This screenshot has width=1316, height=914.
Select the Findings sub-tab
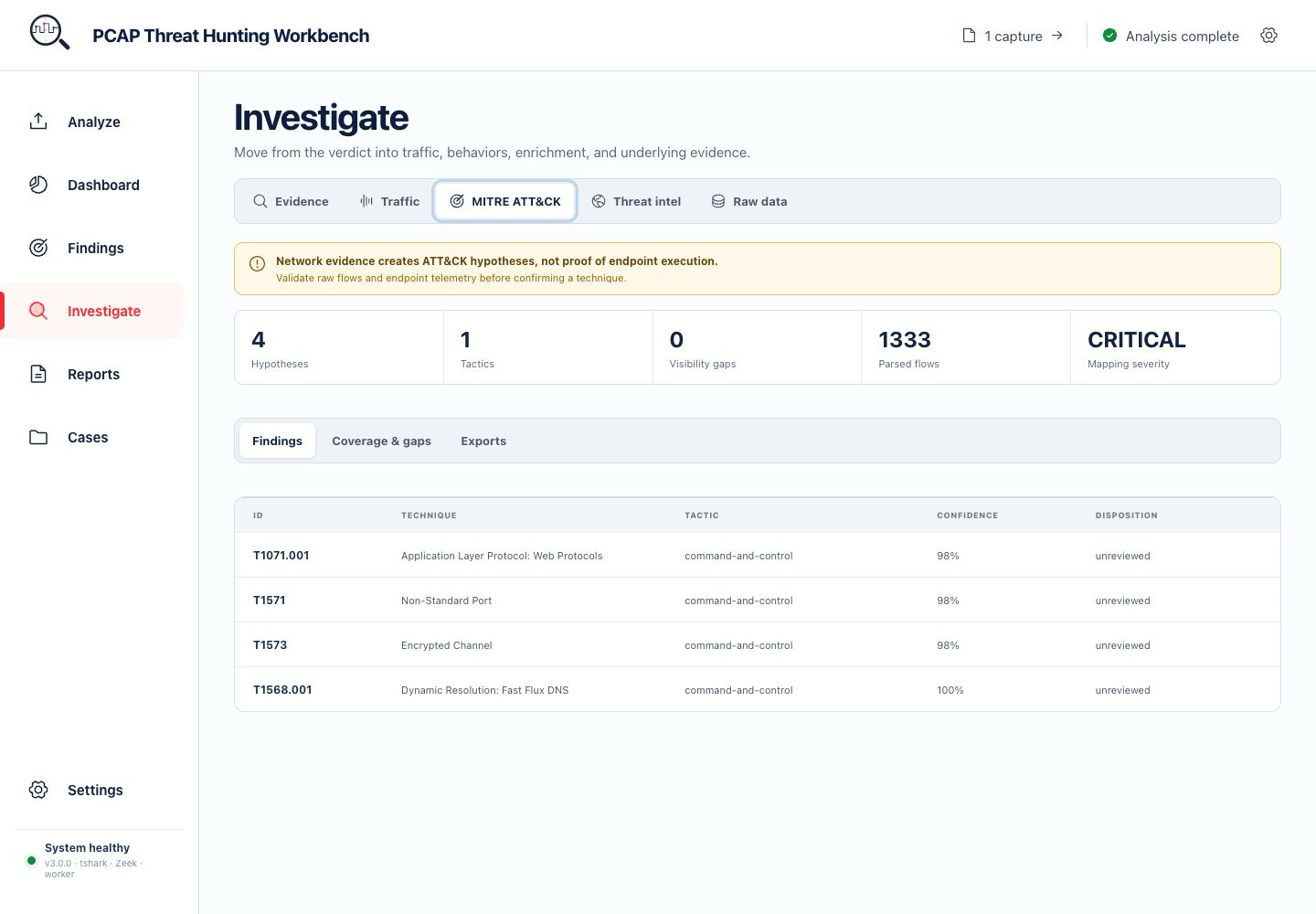click(277, 441)
